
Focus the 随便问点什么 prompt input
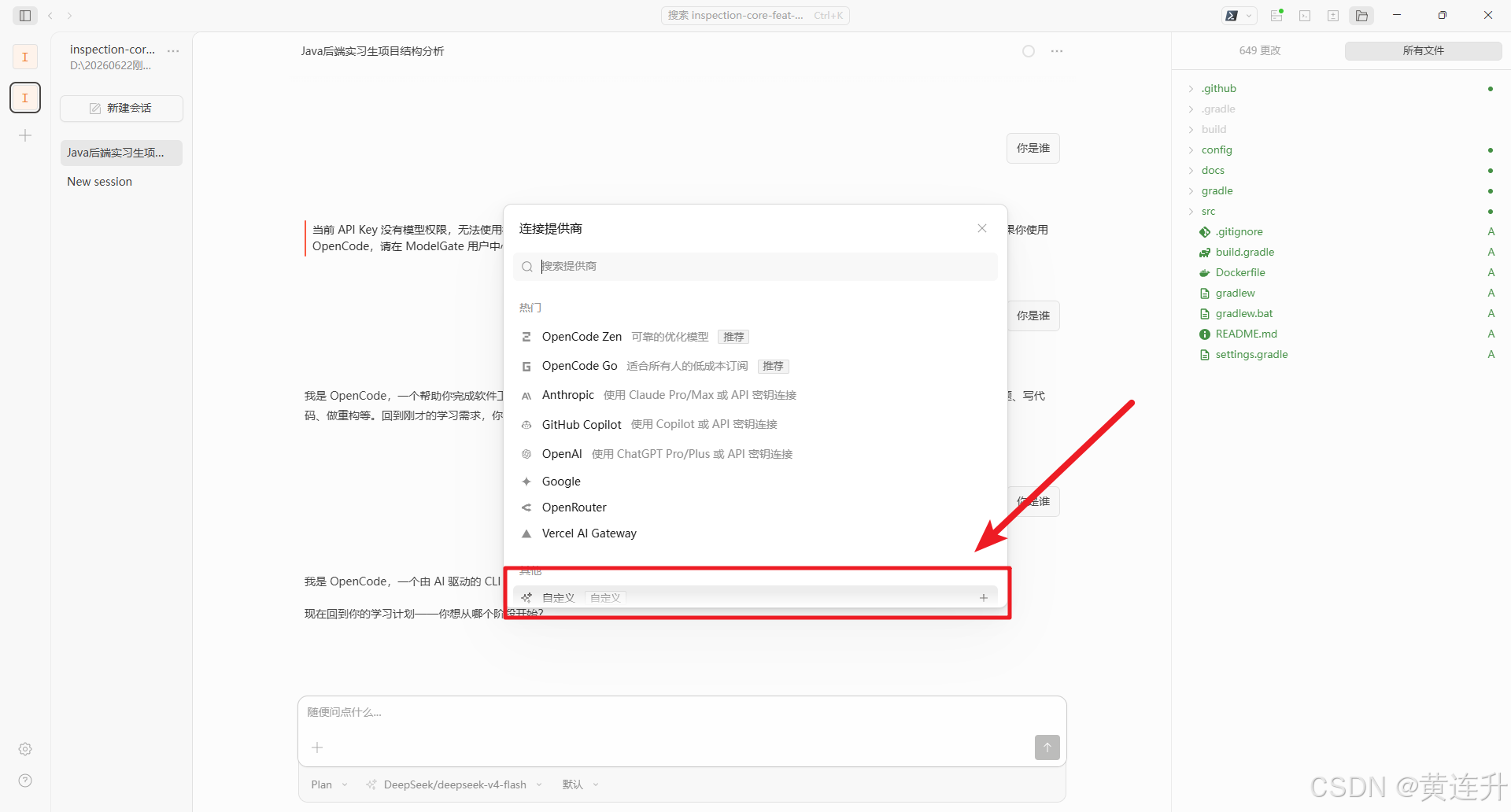click(682, 713)
